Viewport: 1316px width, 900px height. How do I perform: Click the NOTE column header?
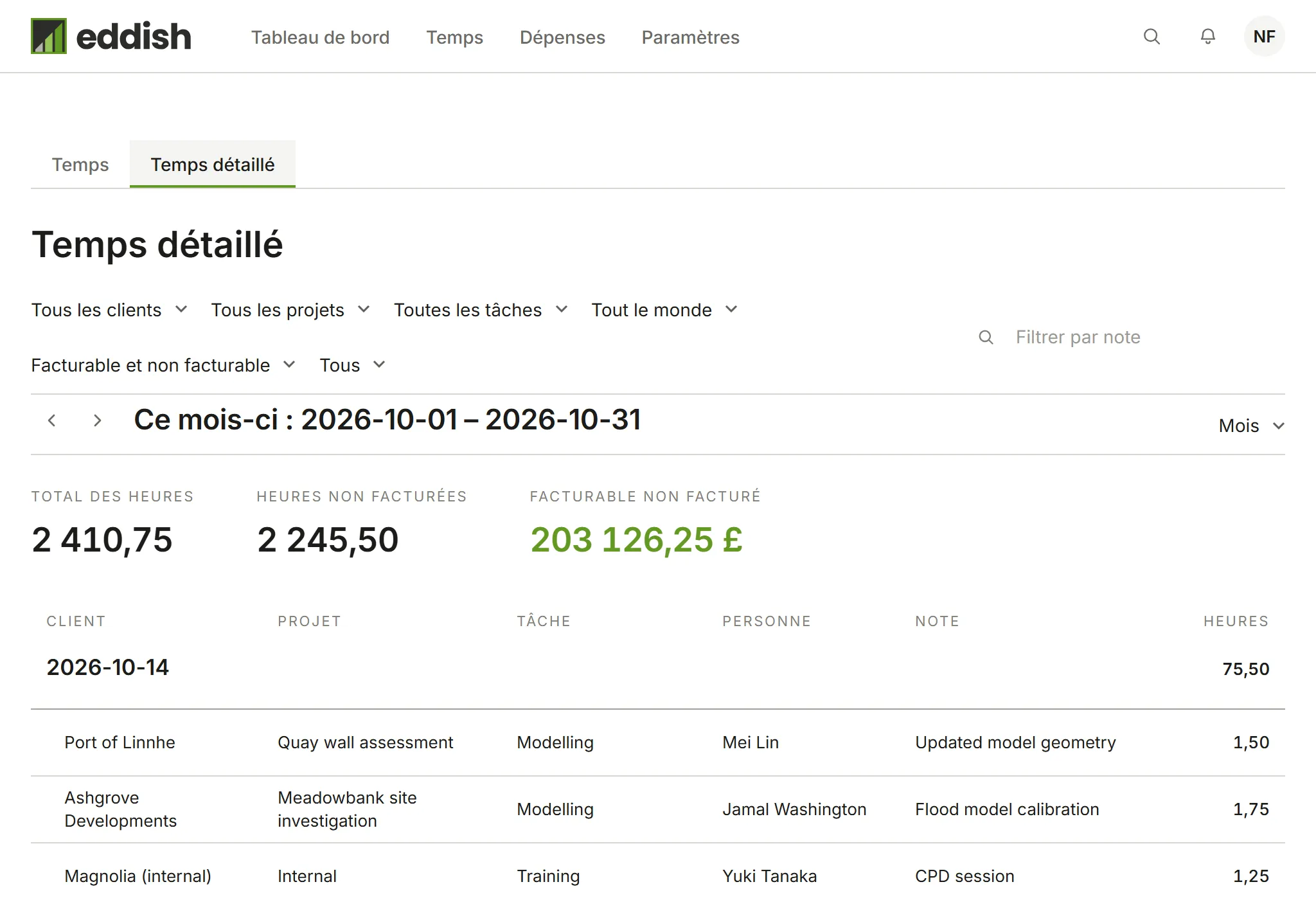click(x=937, y=621)
